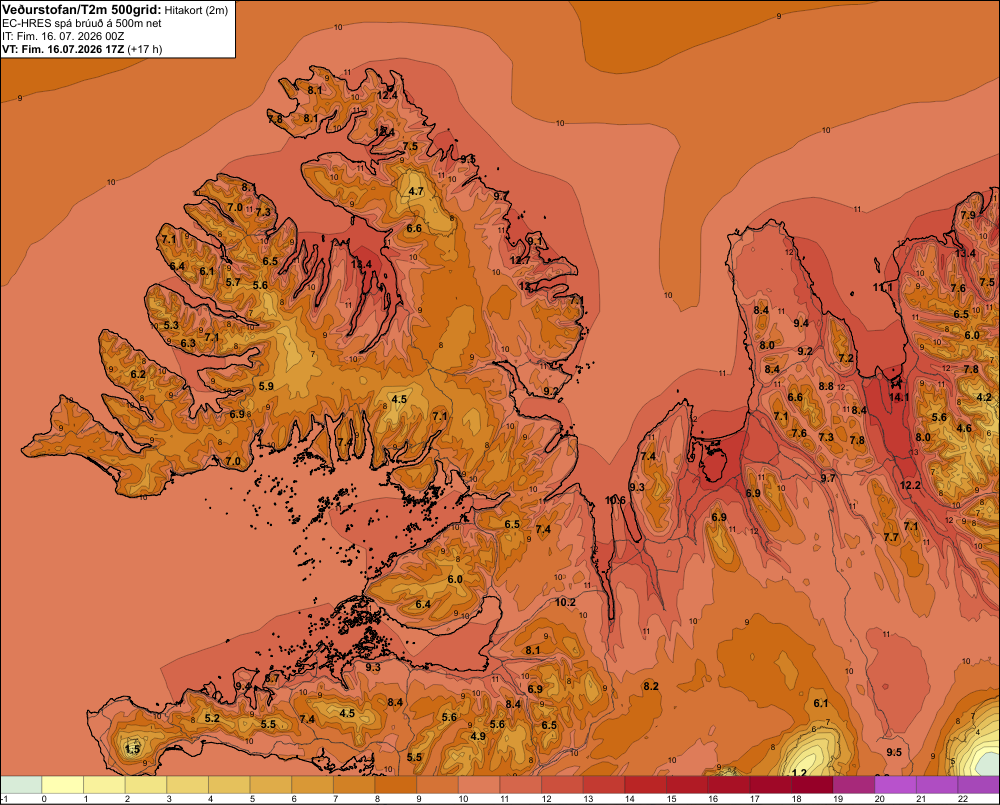The width and height of the screenshot is (1000, 805).
Task: Pick the magenta legend swatch between 19 and 20
Action: [x=854, y=785]
